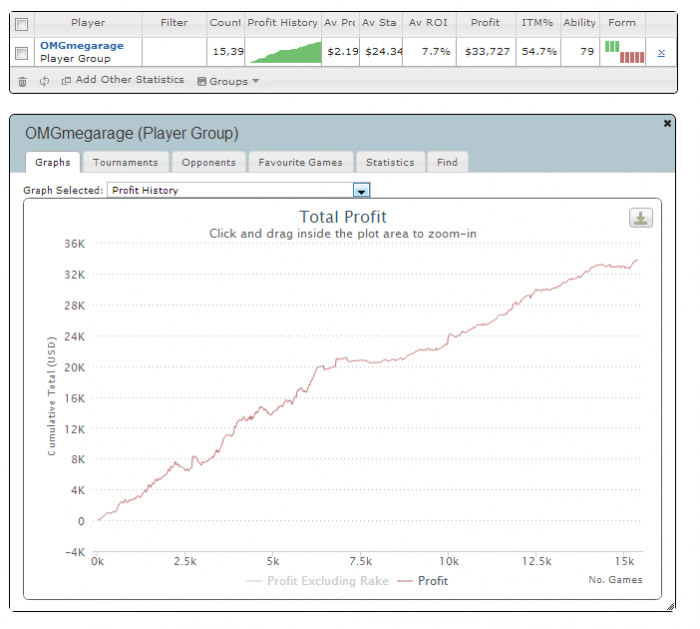This screenshot has height=629, width=700.
Task: Click the $24.34 average stake cell
Action: (x=383, y=52)
